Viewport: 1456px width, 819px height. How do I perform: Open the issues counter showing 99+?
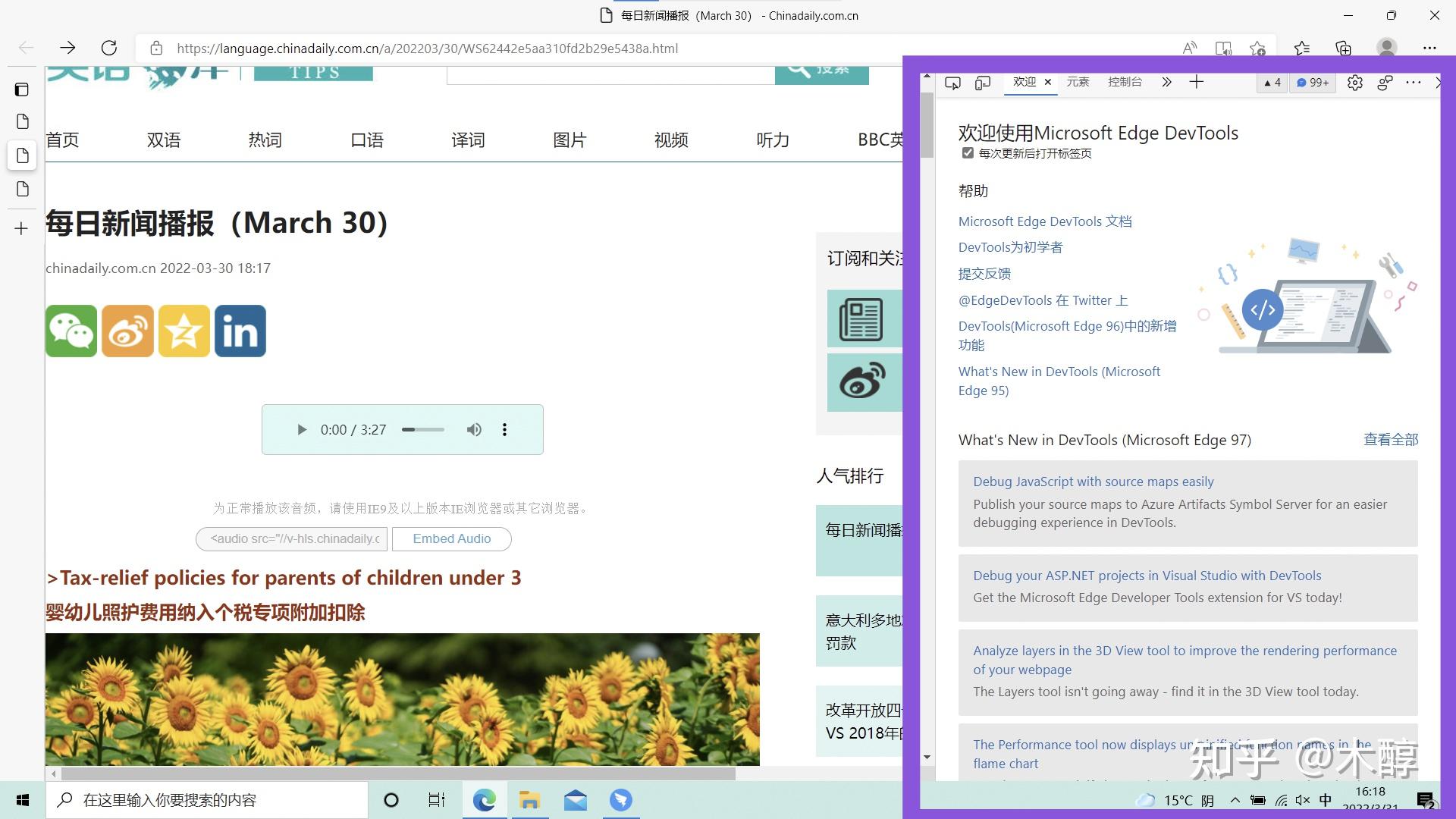tap(1313, 83)
